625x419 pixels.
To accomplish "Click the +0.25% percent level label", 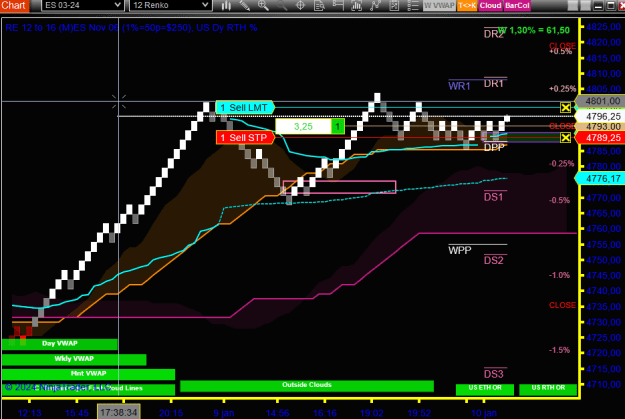I will [x=562, y=89].
